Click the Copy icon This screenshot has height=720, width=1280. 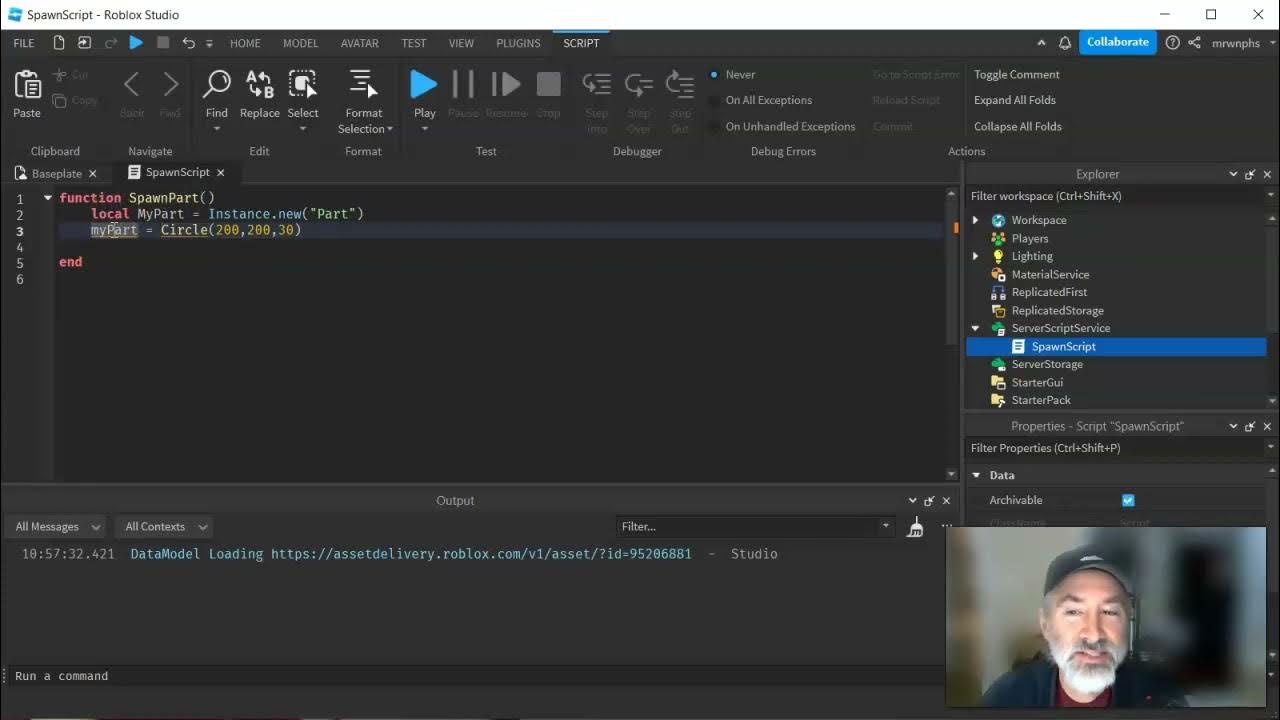tap(60, 100)
